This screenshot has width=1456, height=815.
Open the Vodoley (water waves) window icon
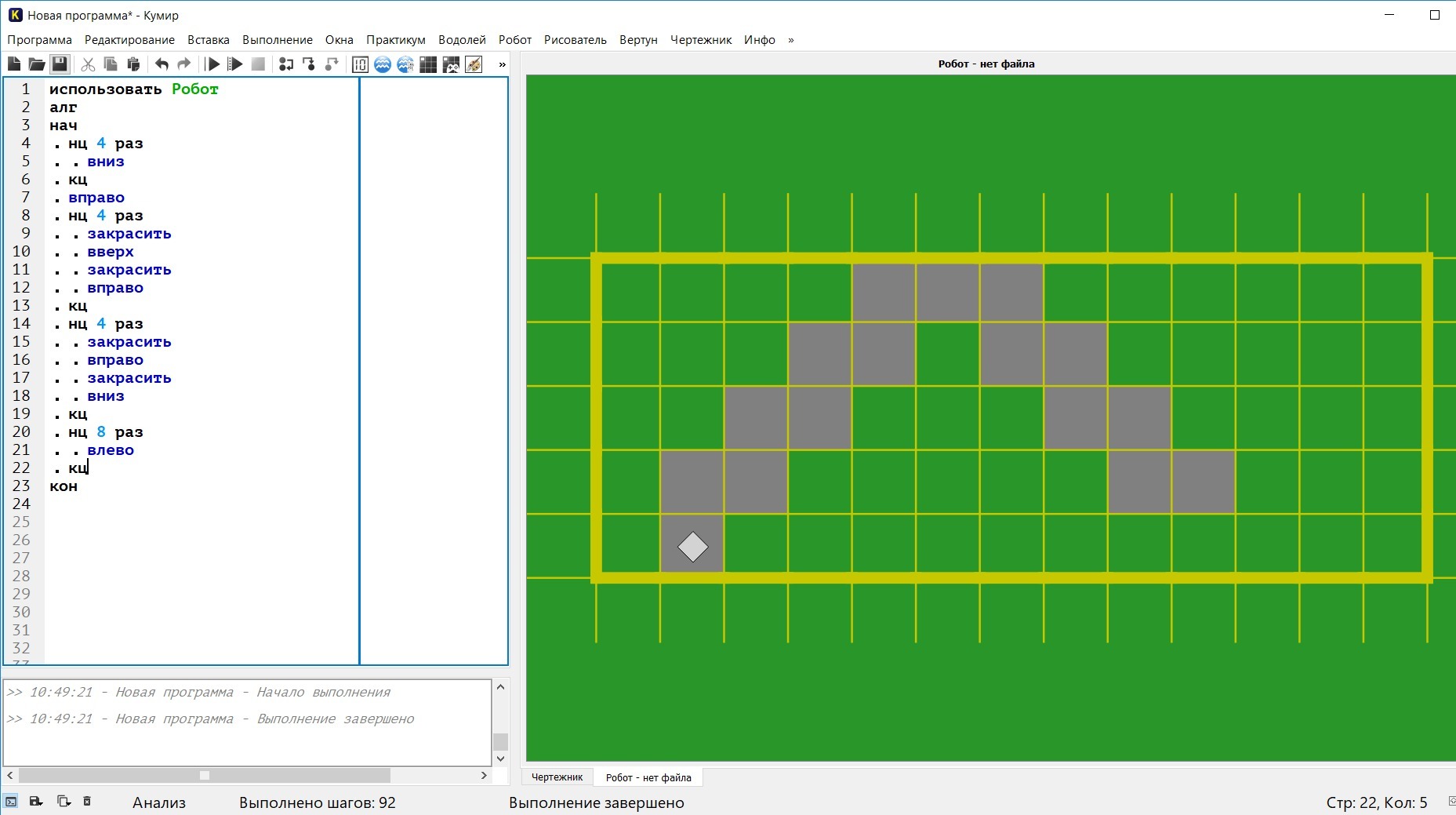point(383,64)
